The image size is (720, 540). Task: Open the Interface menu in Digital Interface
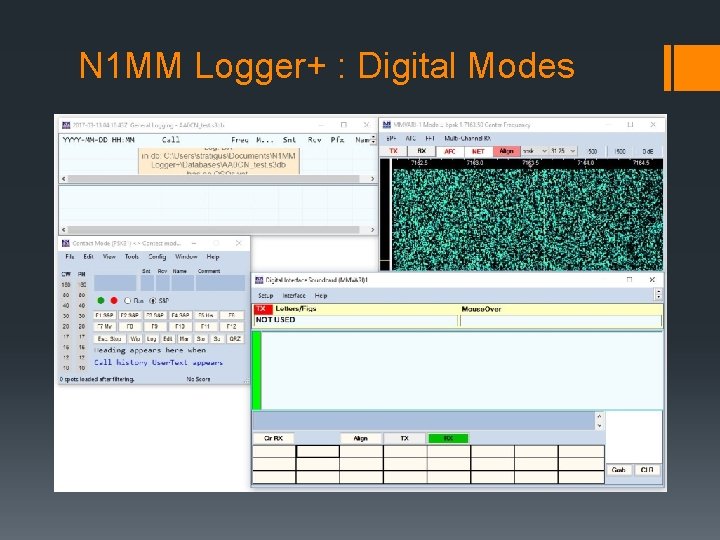294,296
